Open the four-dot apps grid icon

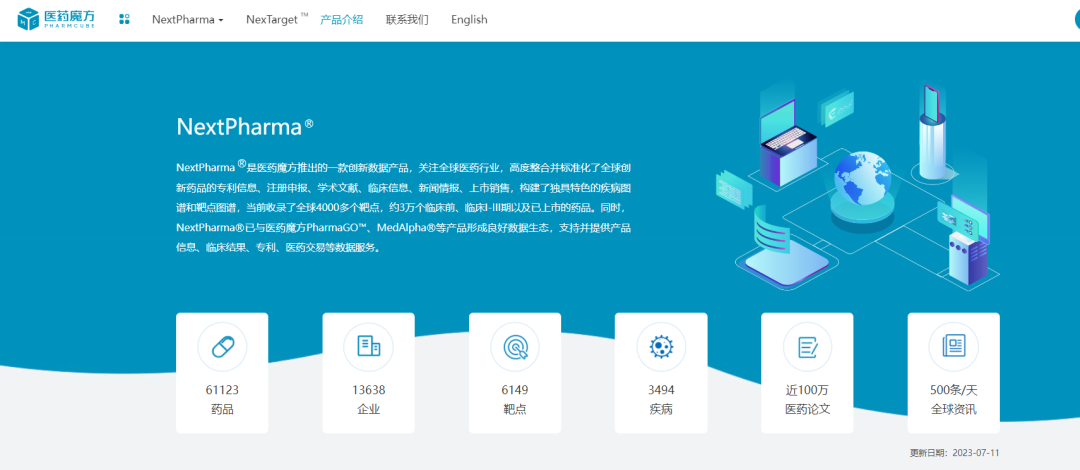click(x=124, y=19)
